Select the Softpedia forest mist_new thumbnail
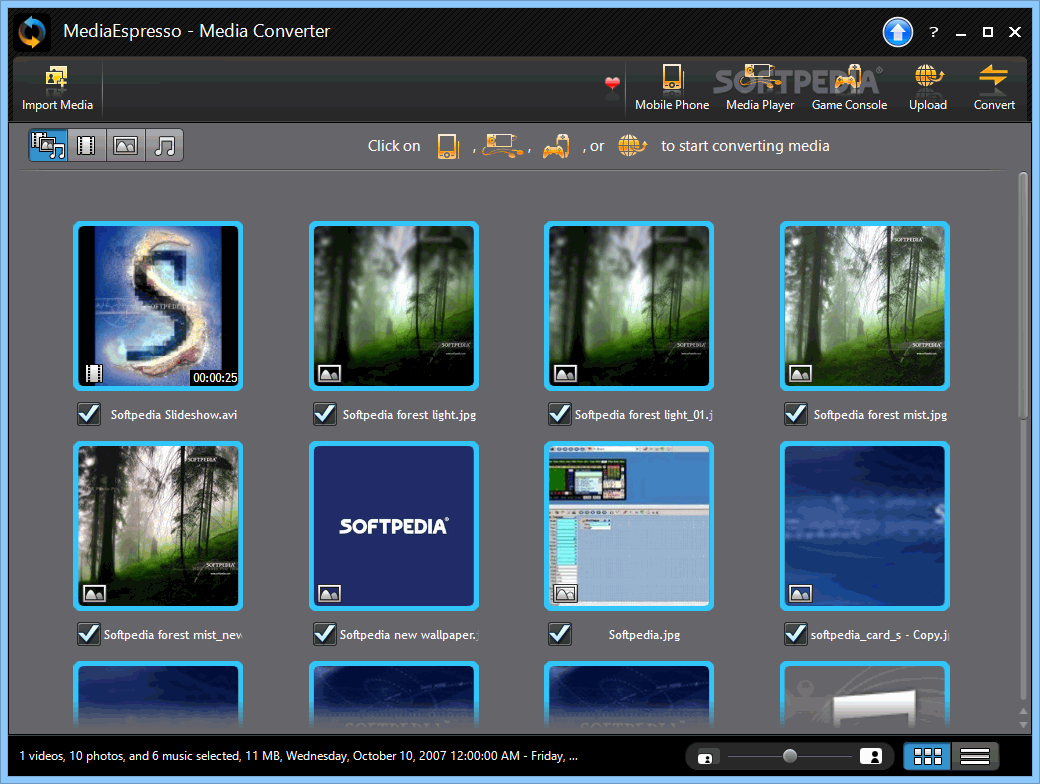Viewport: 1040px width, 784px height. [x=158, y=526]
